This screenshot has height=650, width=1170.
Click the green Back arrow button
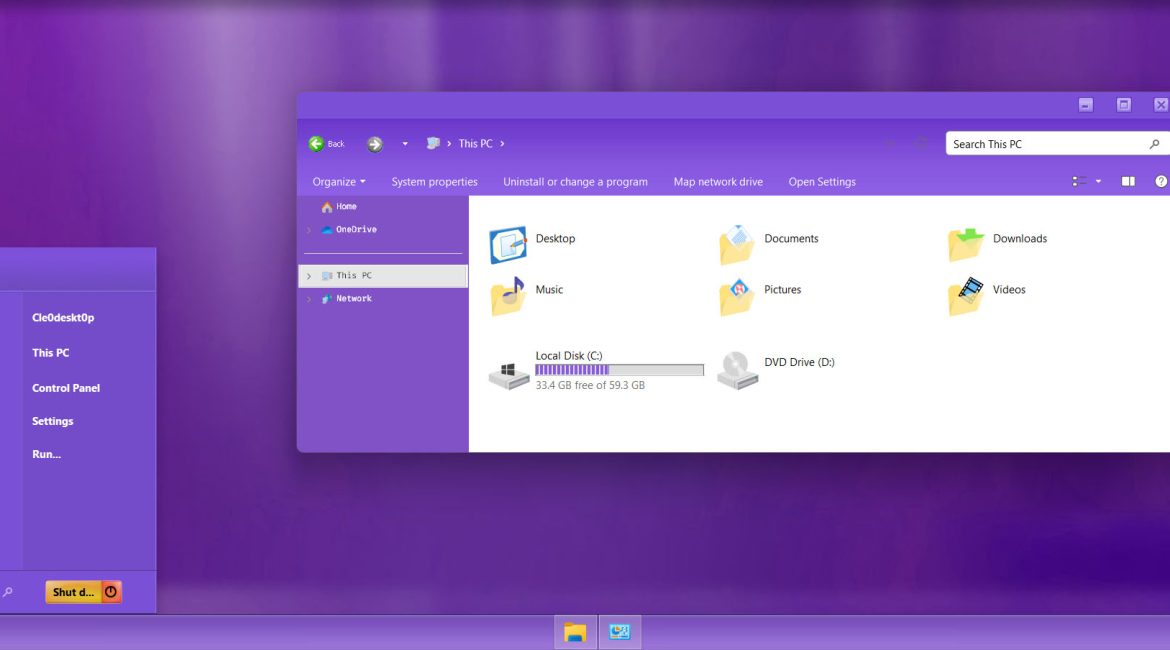pos(316,144)
